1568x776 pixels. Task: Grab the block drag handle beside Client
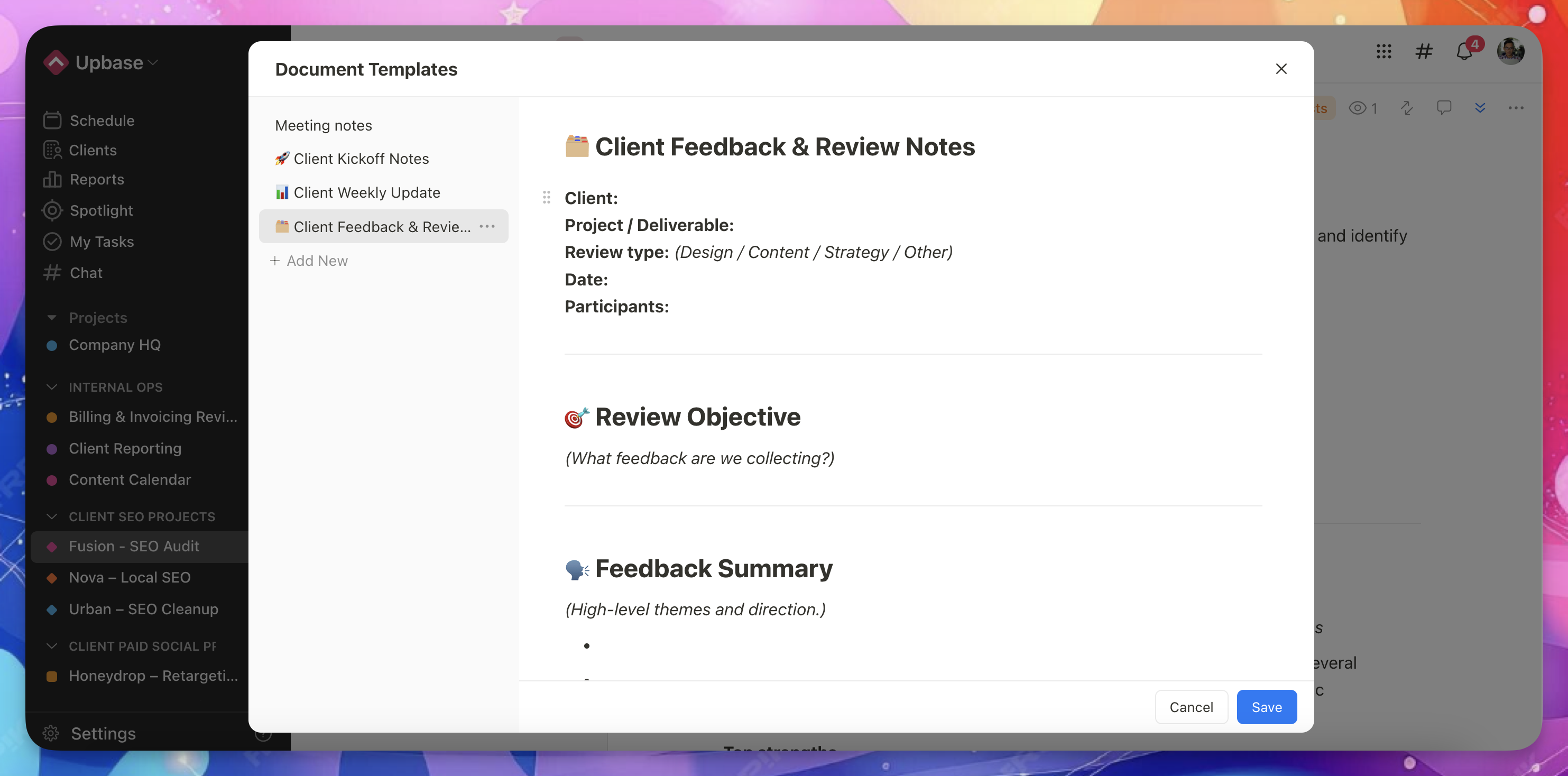click(546, 197)
